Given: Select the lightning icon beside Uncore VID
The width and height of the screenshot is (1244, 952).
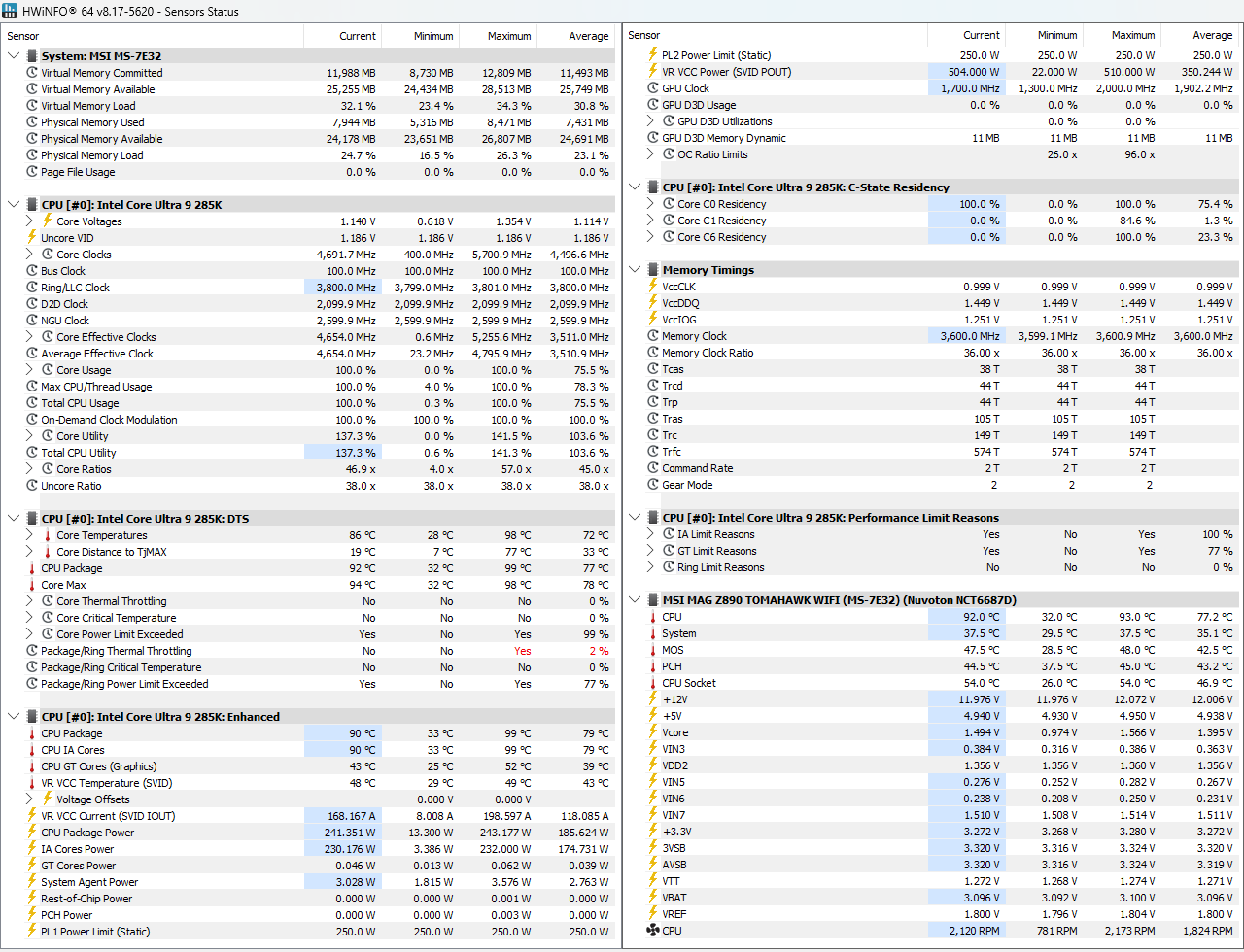Looking at the screenshot, I should [x=32, y=238].
